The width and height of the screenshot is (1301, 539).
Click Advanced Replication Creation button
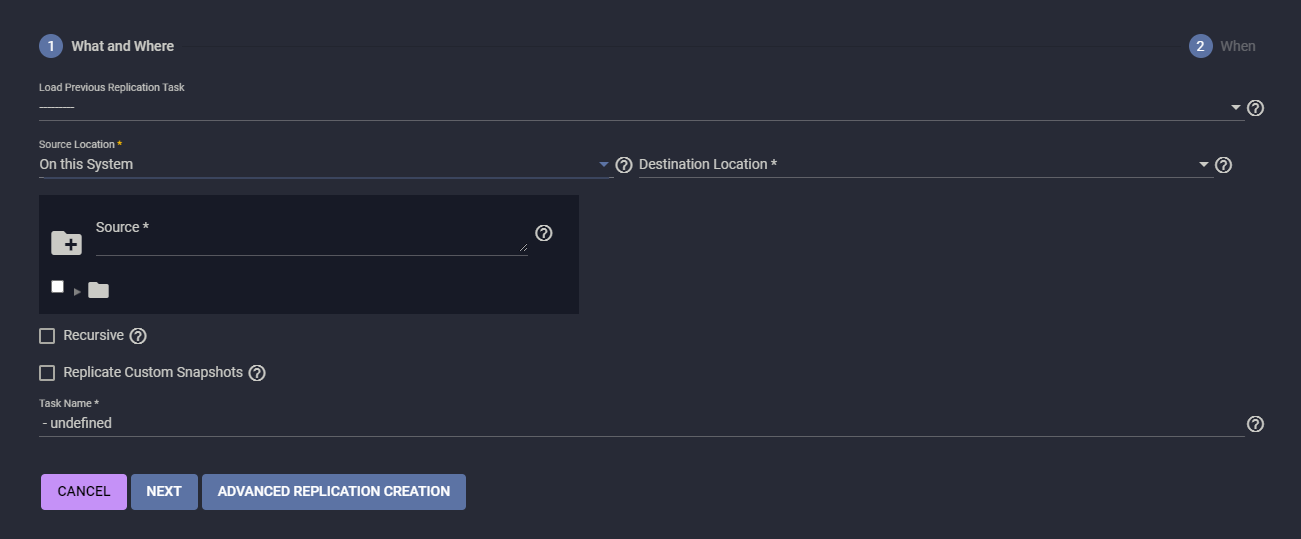tap(333, 492)
